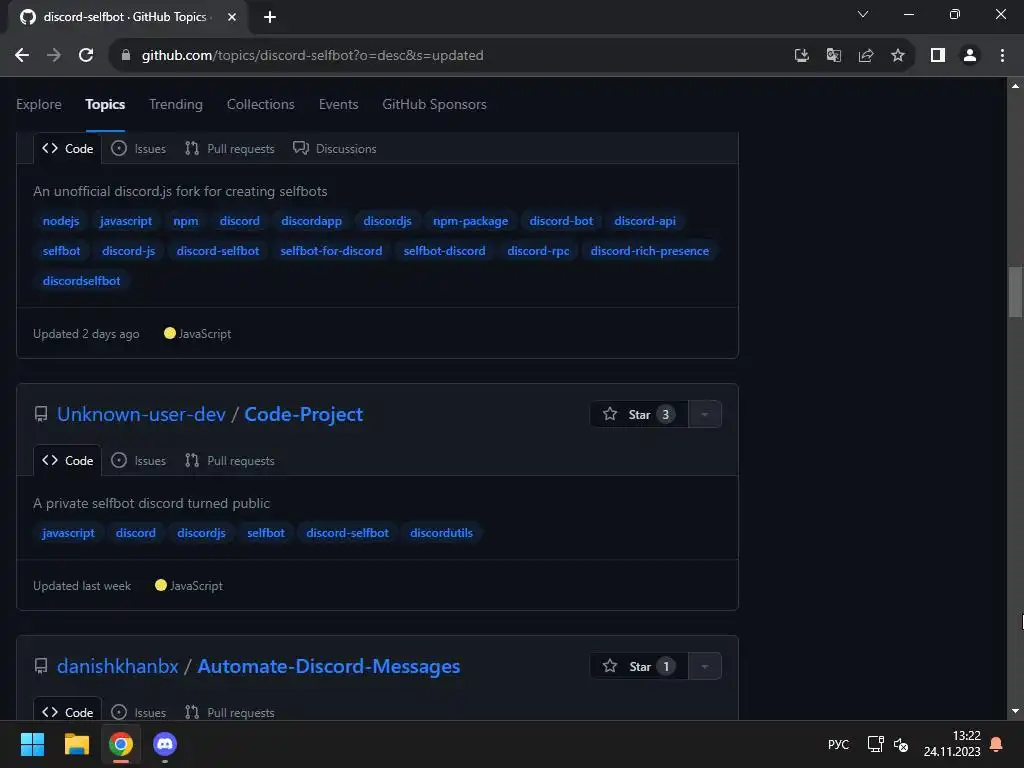
Task: Click the page vertical scrollbar thumb
Action: [x=1015, y=292]
